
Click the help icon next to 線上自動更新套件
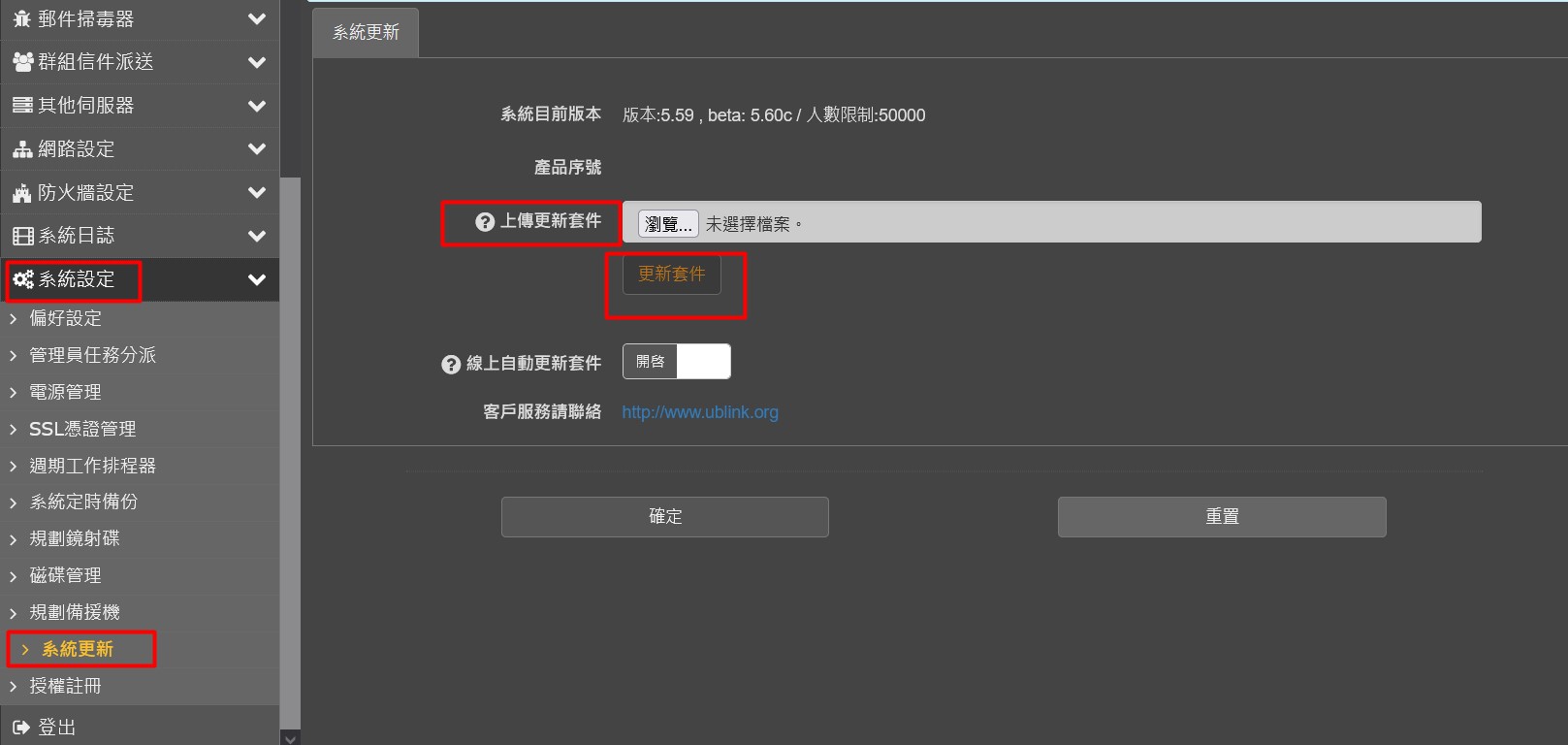point(451,364)
